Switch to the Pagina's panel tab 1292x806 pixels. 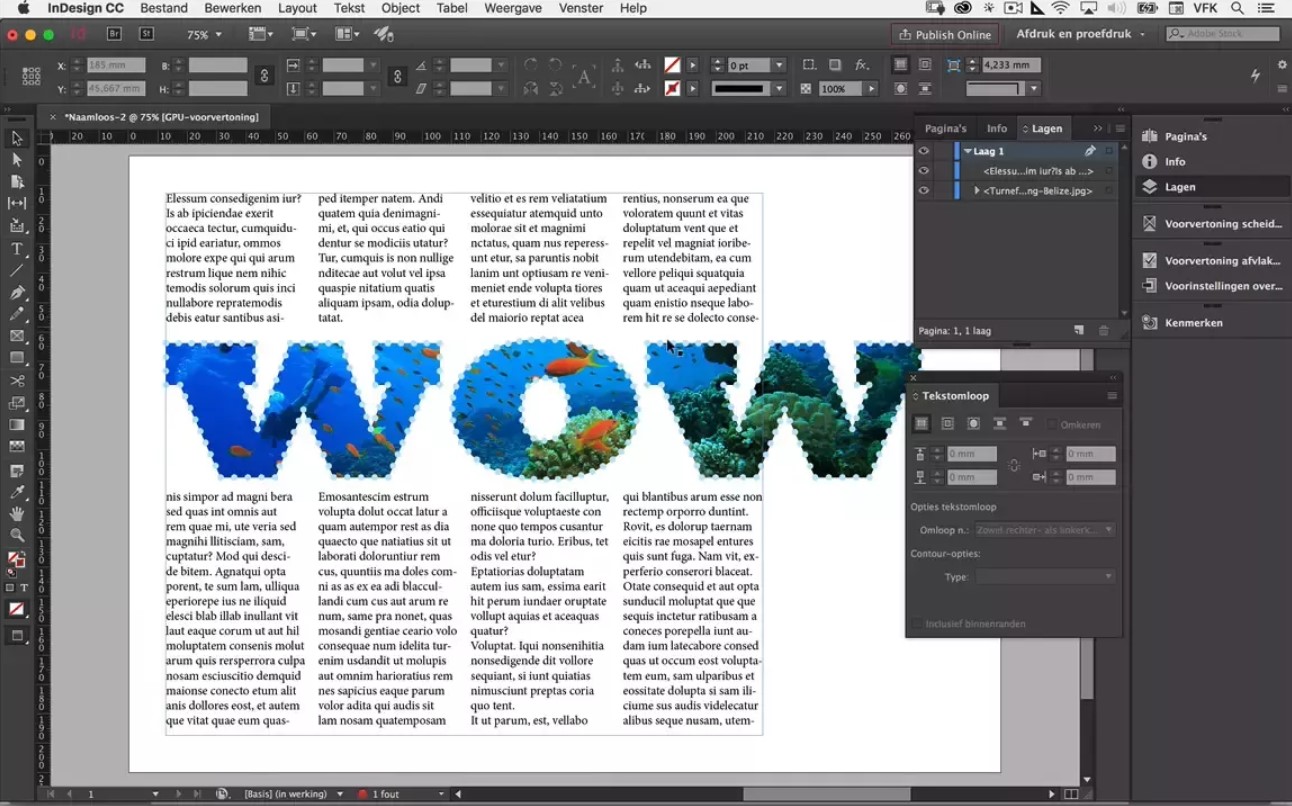click(945, 128)
